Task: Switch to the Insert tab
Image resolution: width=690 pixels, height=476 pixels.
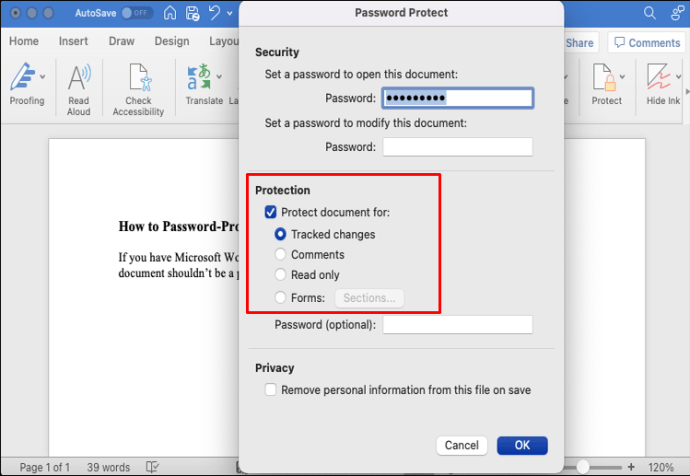Action: click(73, 42)
